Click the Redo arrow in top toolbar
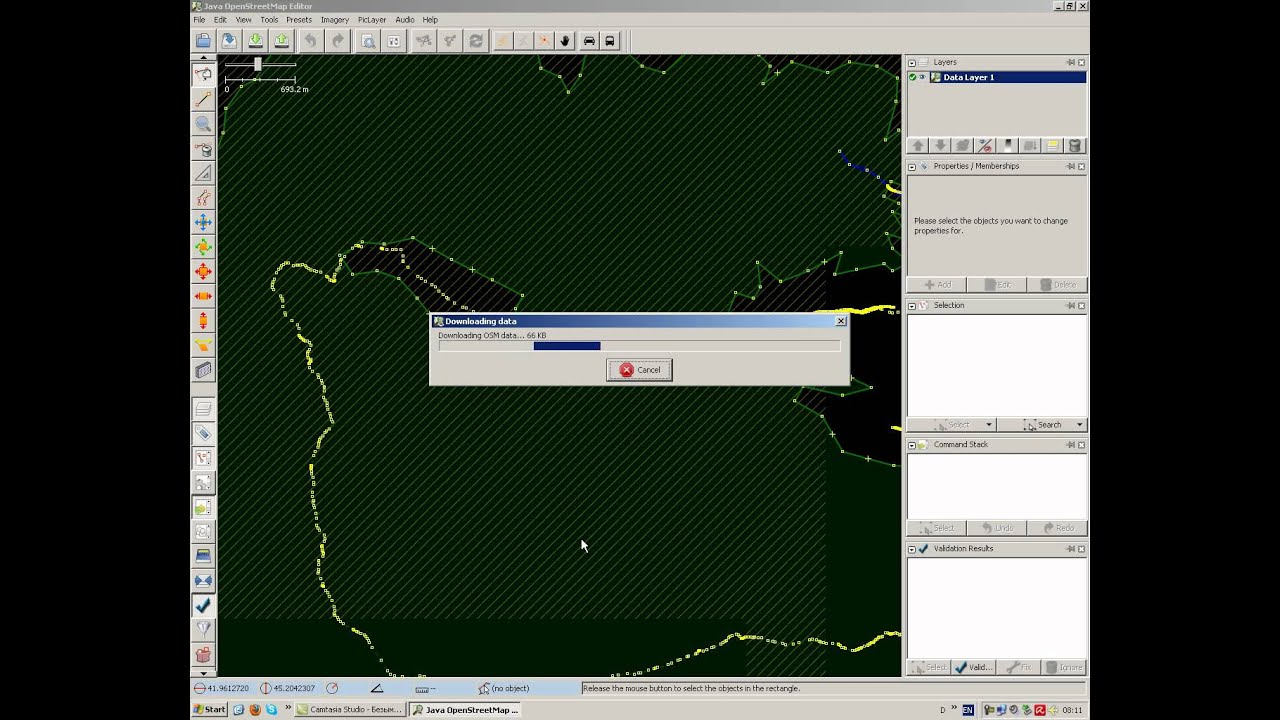Viewport: 1280px width, 720px height. pos(338,41)
